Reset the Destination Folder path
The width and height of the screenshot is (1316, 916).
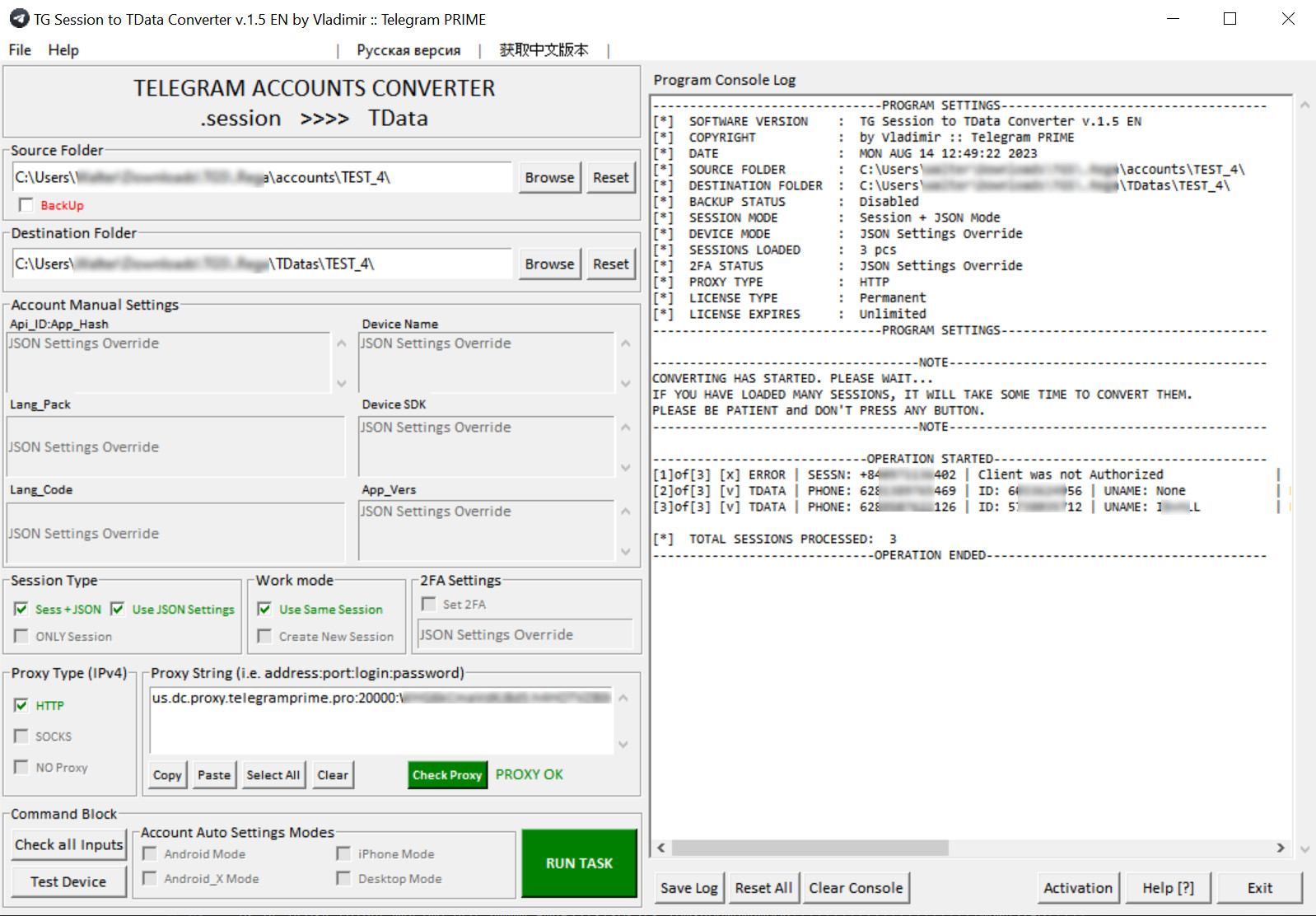(610, 264)
